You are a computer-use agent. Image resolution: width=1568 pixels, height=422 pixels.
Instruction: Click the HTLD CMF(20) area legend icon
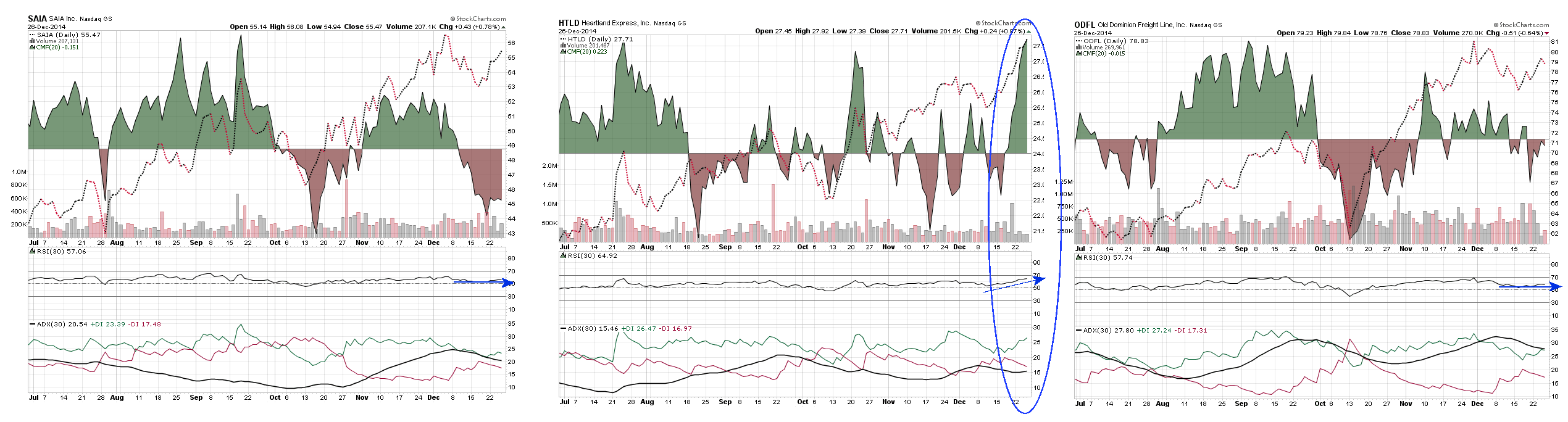click(x=563, y=51)
